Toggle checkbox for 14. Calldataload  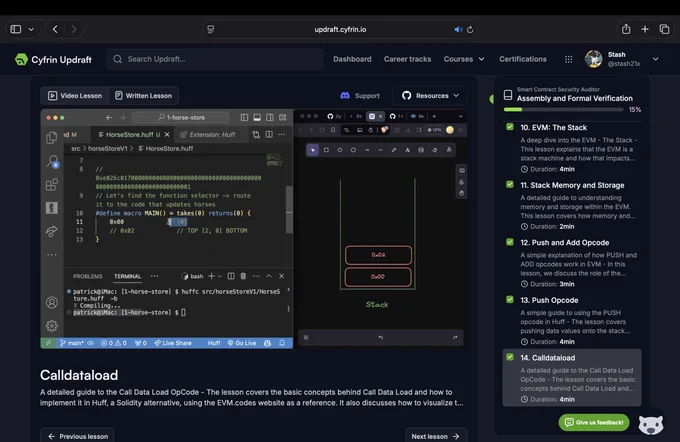pos(510,357)
